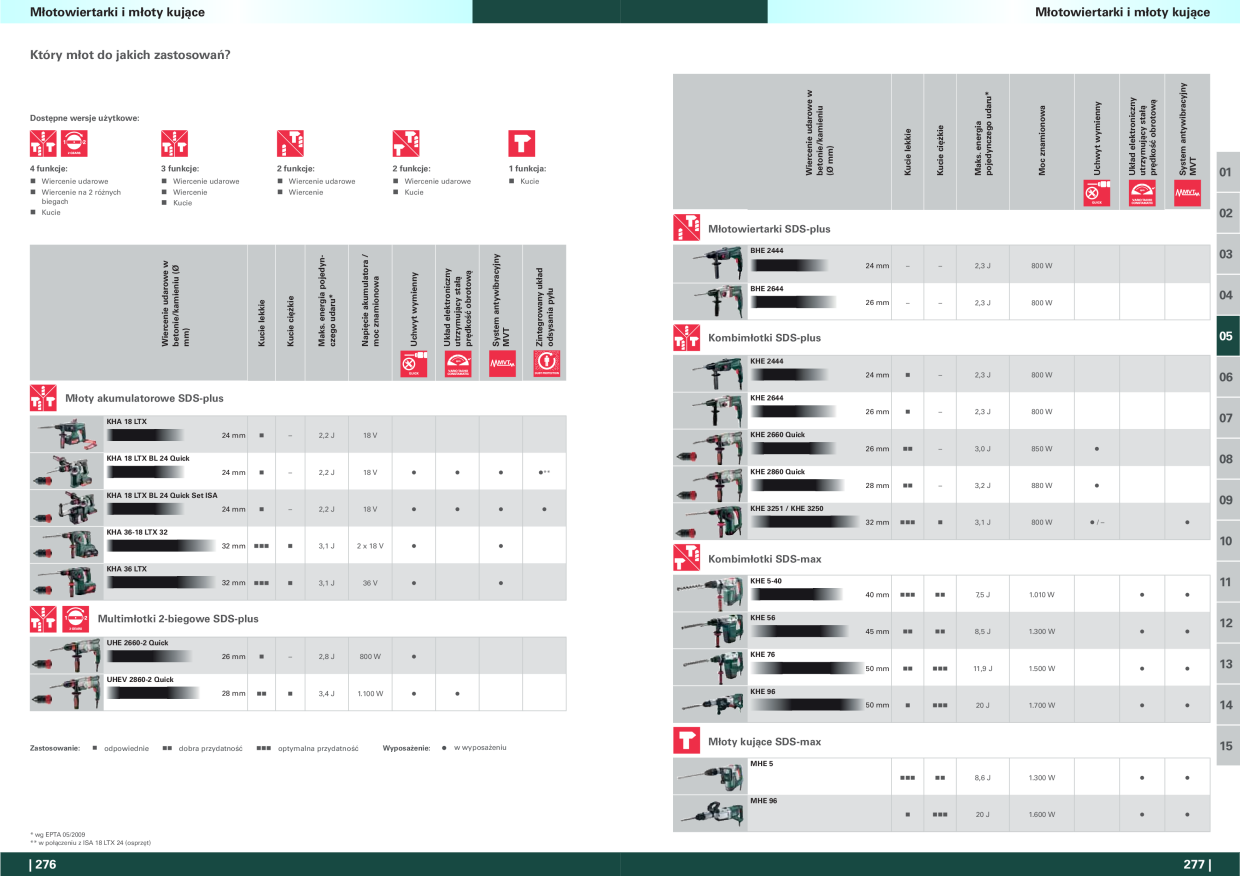Image resolution: width=1240 pixels, height=876 pixels.
Task: Open chapter tab 03
Action: (1226, 254)
